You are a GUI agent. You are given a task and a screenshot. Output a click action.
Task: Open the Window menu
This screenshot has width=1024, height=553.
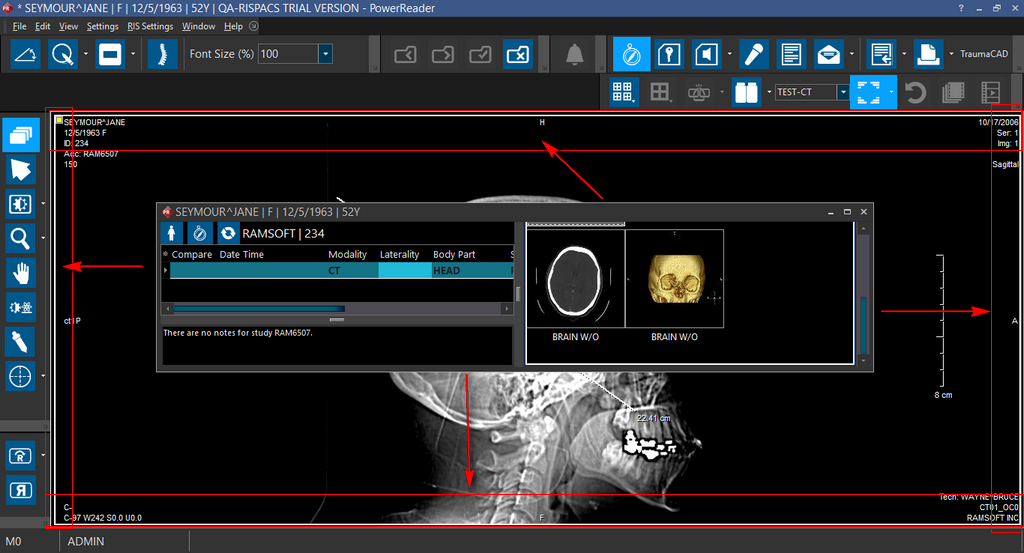pyautogui.click(x=198, y=26)
